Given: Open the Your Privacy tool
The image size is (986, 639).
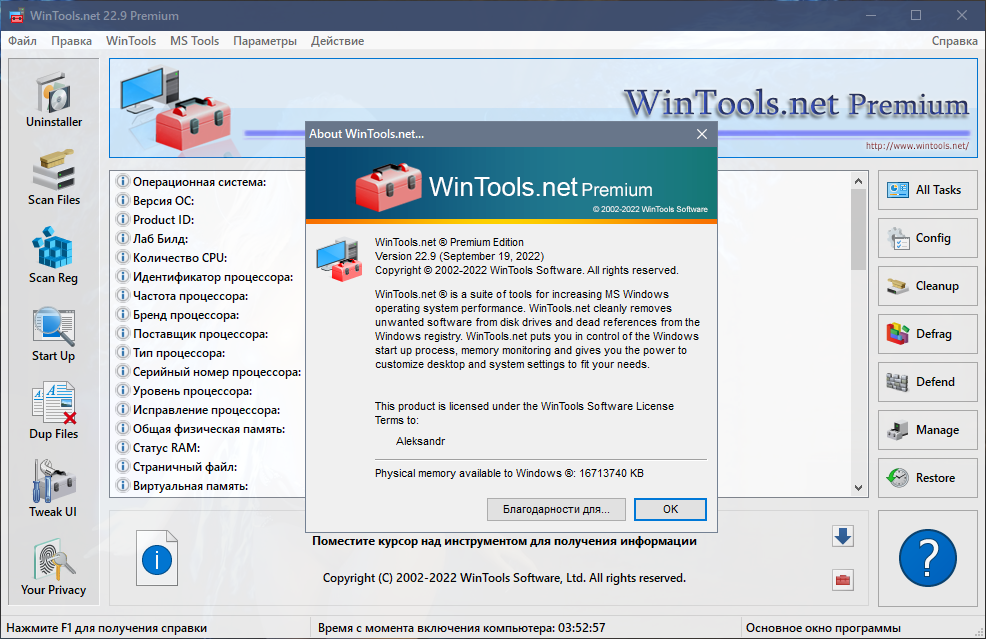Looking at the screenshot, I should (x=53, y=568).
